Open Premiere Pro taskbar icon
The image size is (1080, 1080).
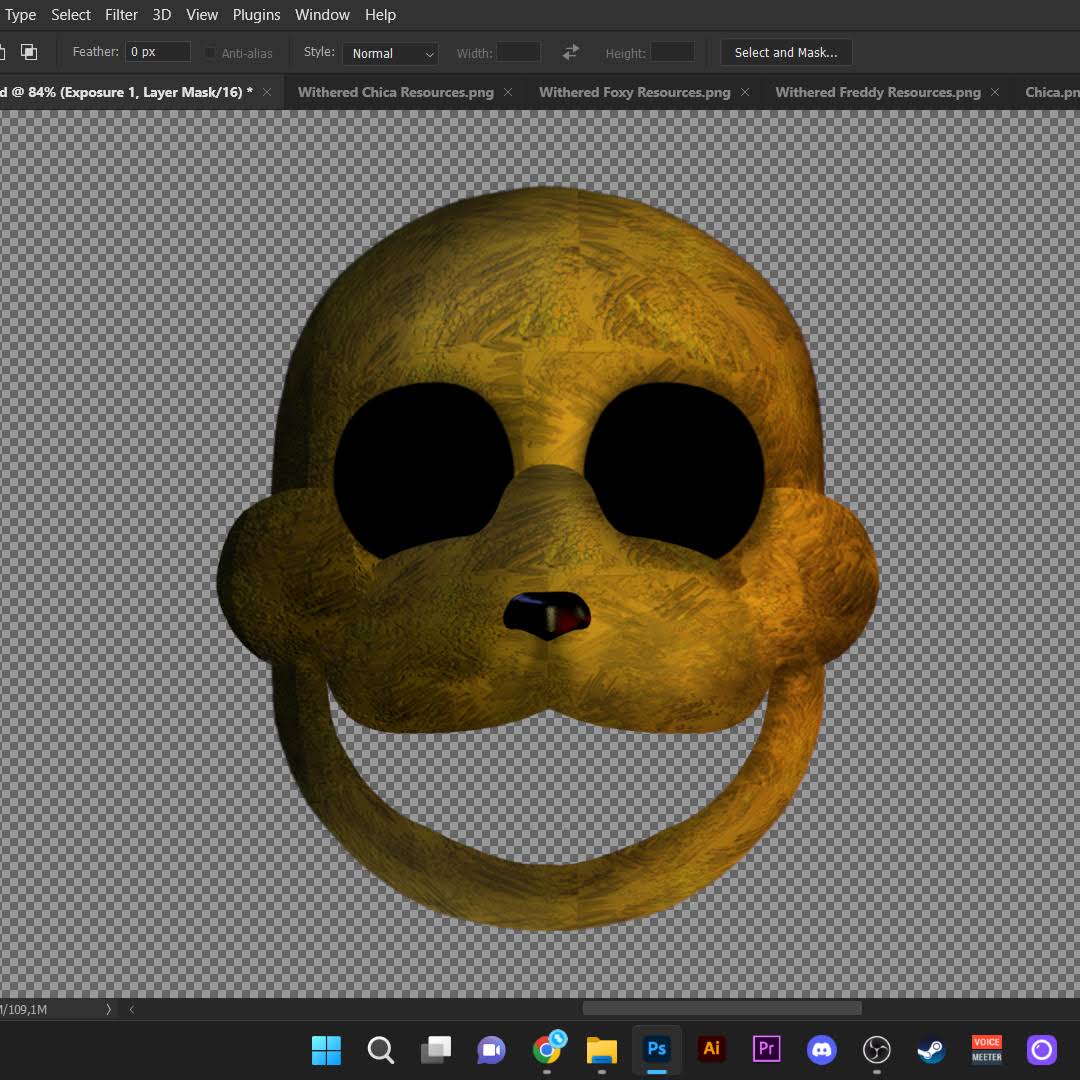pos(767,1049)
